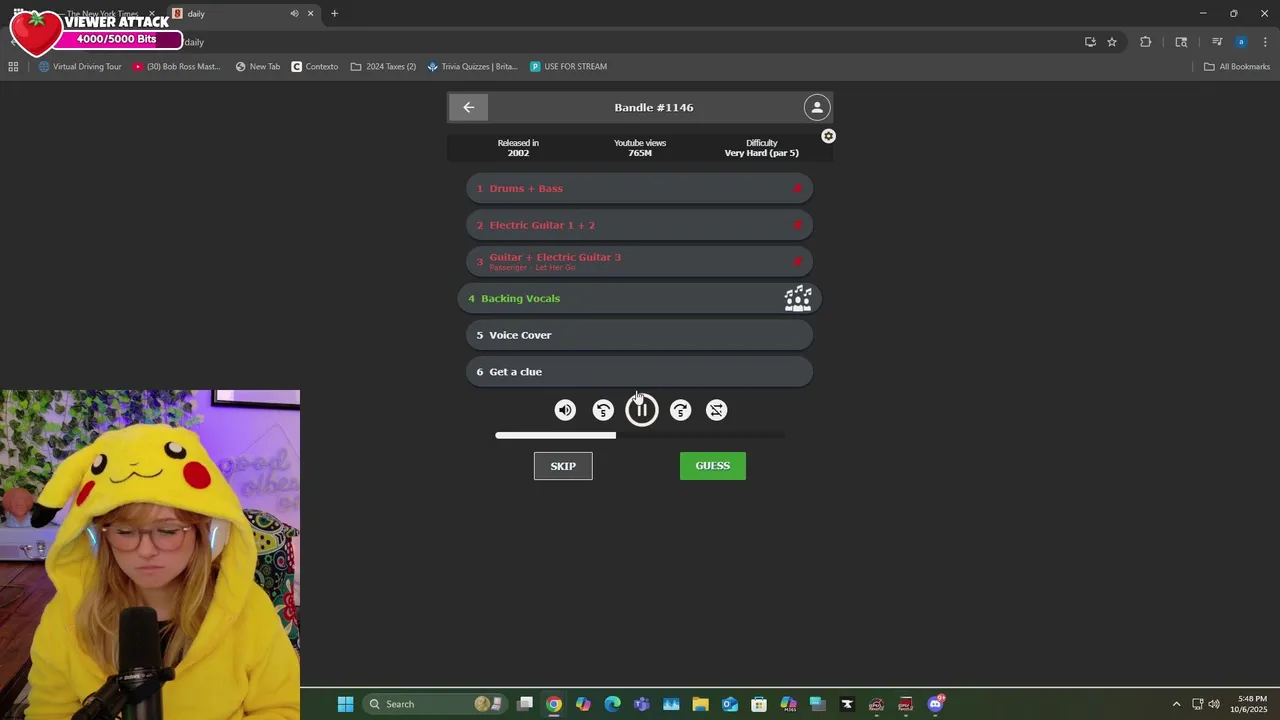Click the taskbar Search box
Image resolution: width=1280 pixels, height=720 pixels.
point(433,704)
